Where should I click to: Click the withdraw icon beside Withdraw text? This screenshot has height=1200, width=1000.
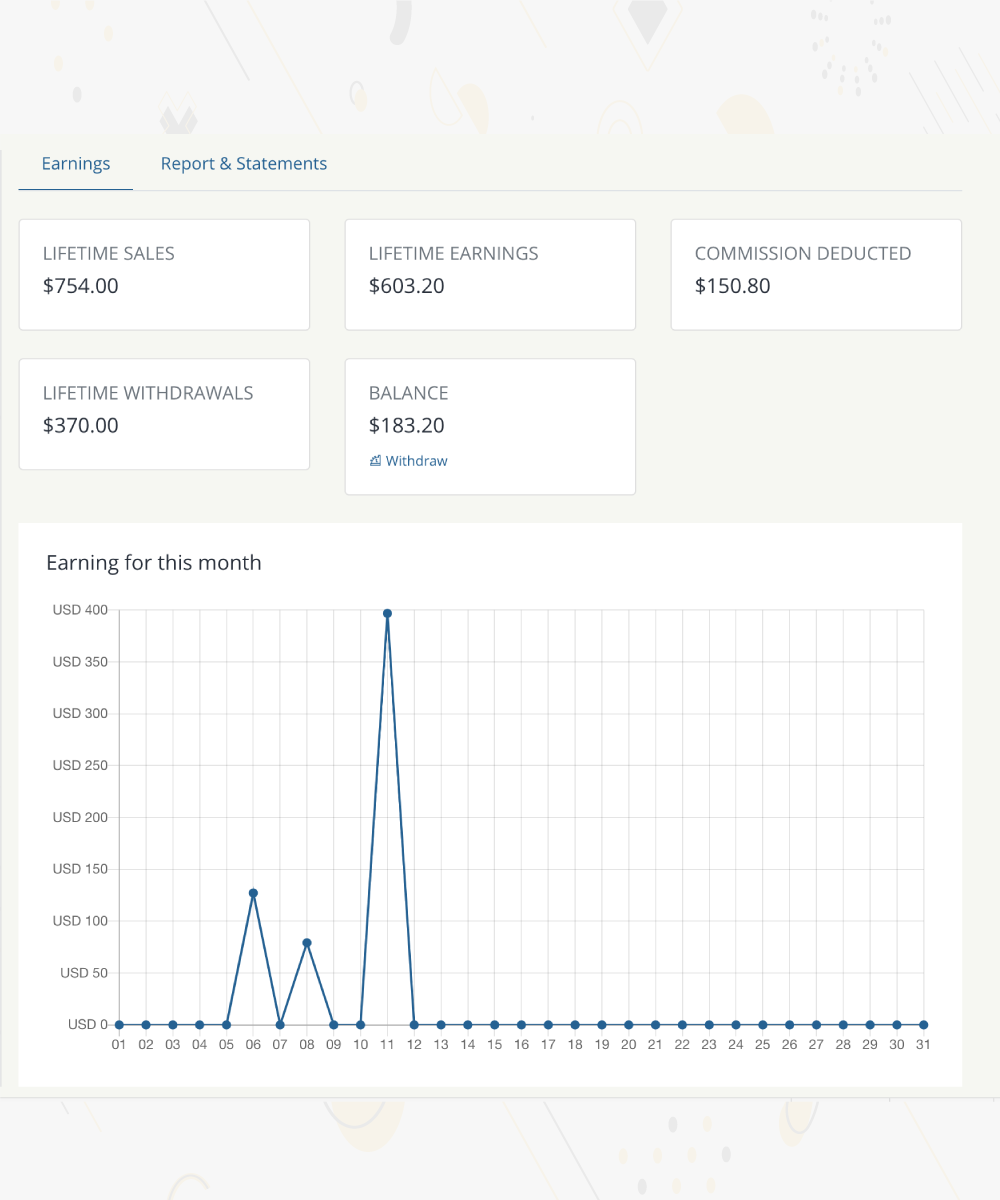(x=375, y=461)
